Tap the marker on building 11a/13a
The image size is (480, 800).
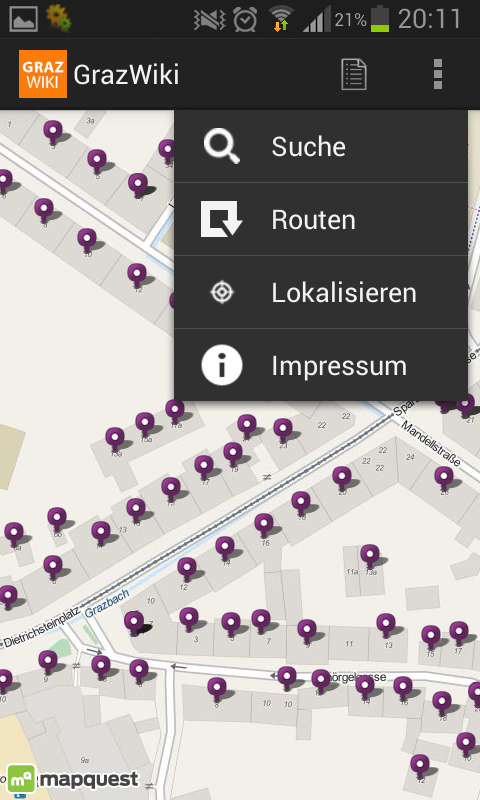coord(370,555)
